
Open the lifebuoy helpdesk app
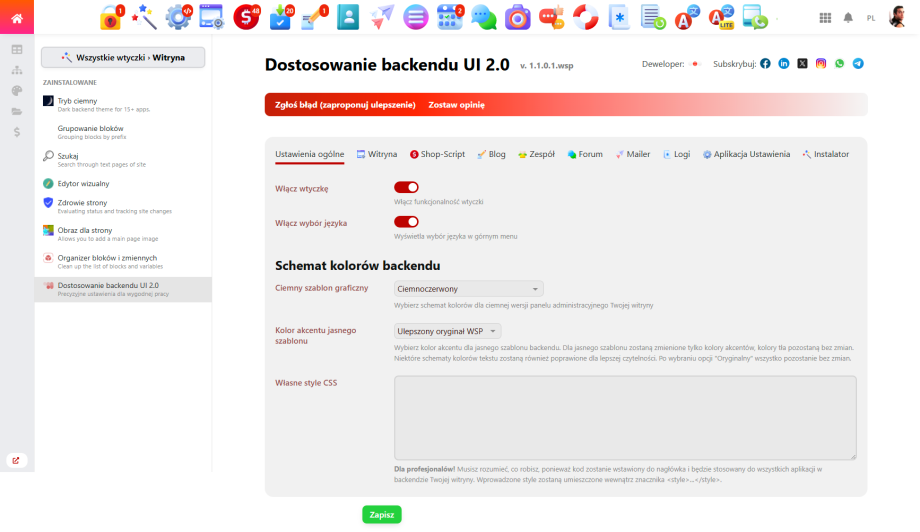(x=586, y=18)
